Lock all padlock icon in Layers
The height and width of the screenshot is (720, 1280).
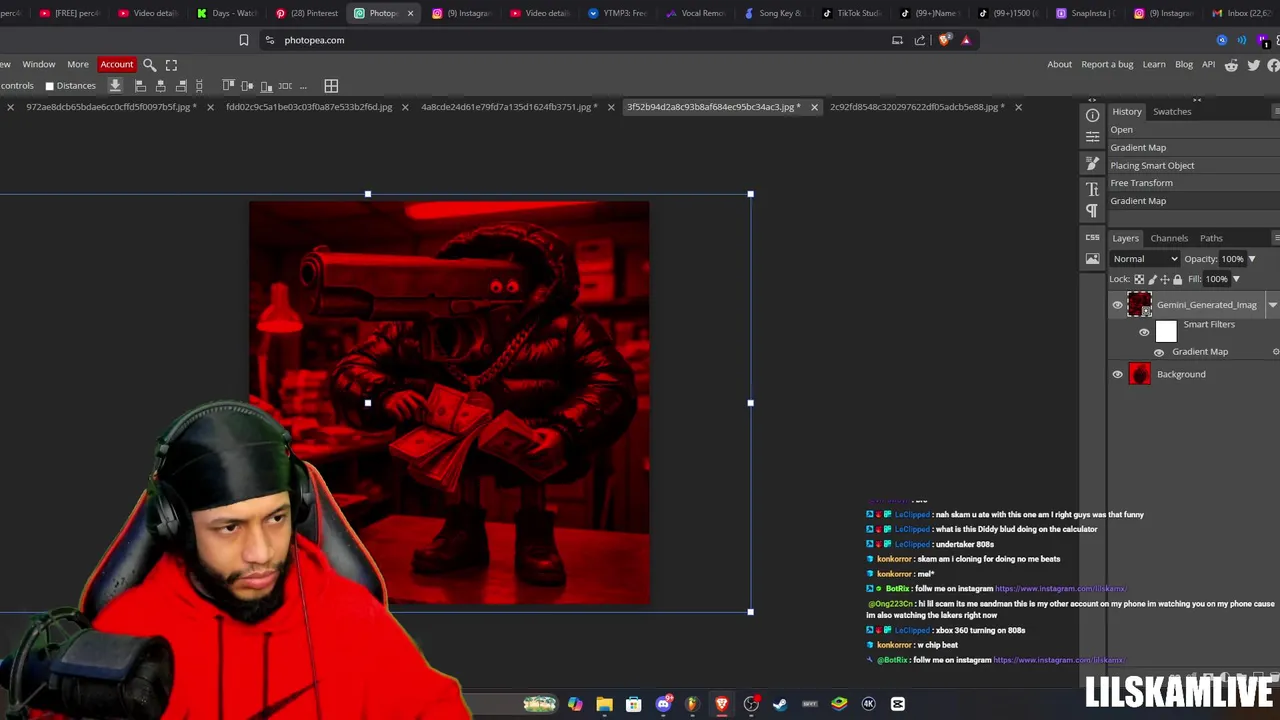(1177, 280)
